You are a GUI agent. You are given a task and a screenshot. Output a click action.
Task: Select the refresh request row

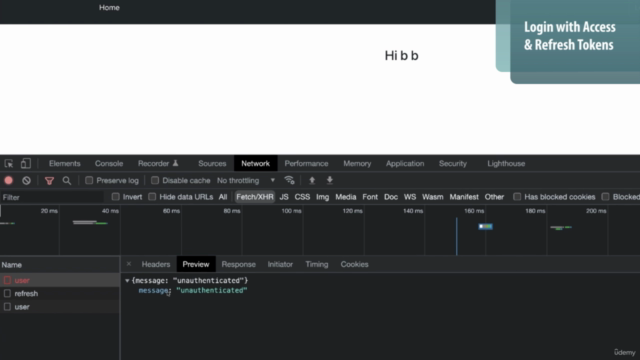click(60, 293)
